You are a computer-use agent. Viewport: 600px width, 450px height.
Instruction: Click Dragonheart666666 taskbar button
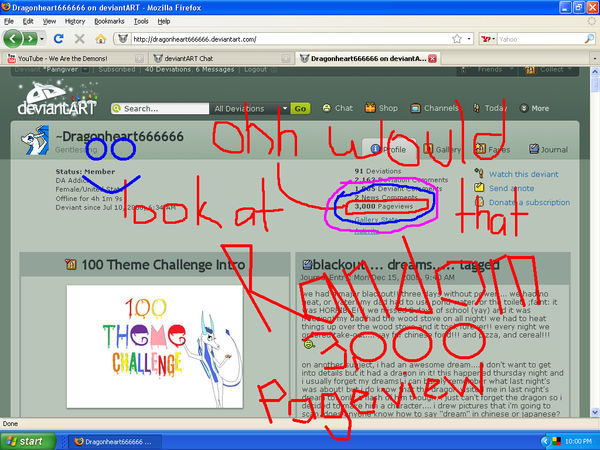point(114,442)
